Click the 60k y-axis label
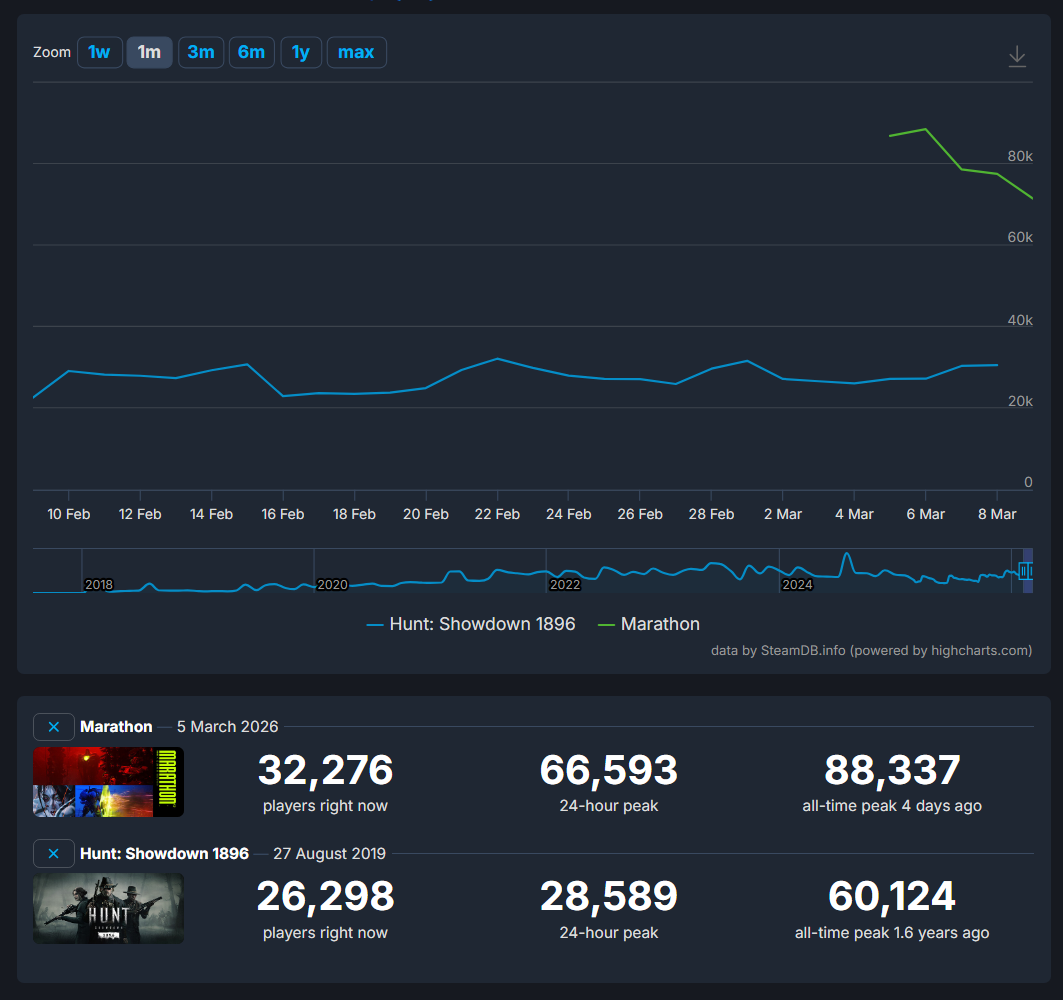 (x=1020, y=237)
